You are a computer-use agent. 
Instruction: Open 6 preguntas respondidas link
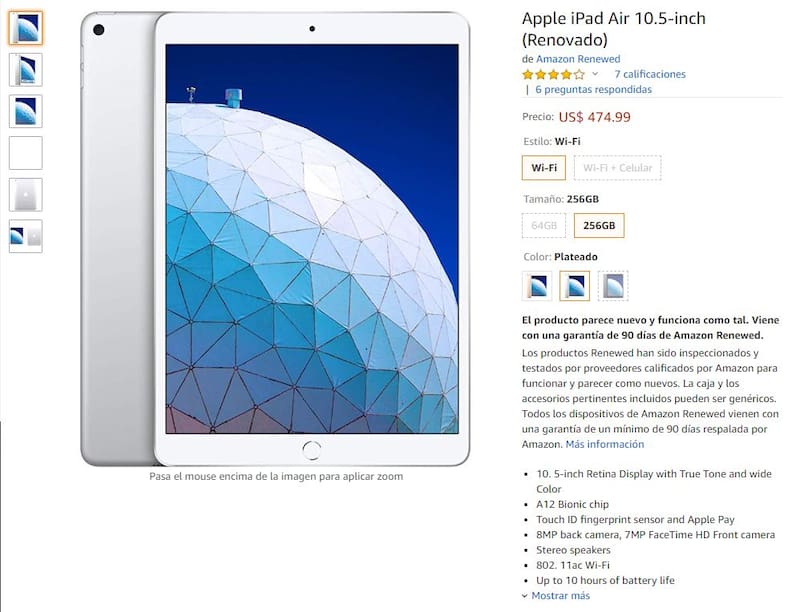coord(593,90)
